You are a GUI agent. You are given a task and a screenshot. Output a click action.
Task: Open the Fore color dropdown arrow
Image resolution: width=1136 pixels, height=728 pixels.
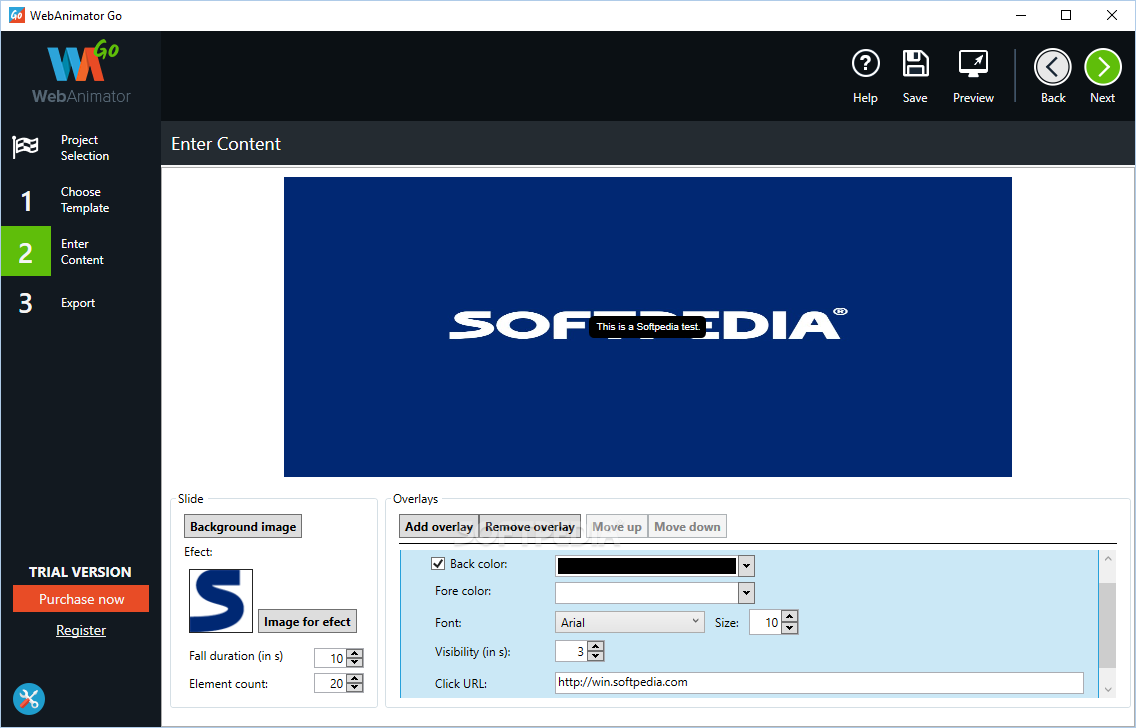[747, 593]
